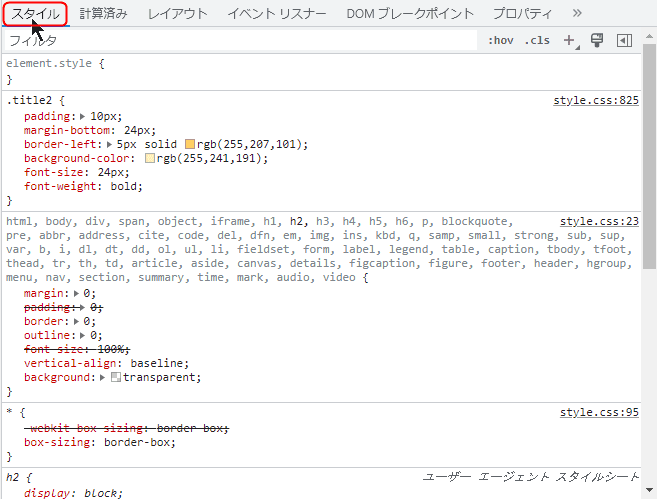Open the background-color light yellow swatch

click(x=150, y=158)
